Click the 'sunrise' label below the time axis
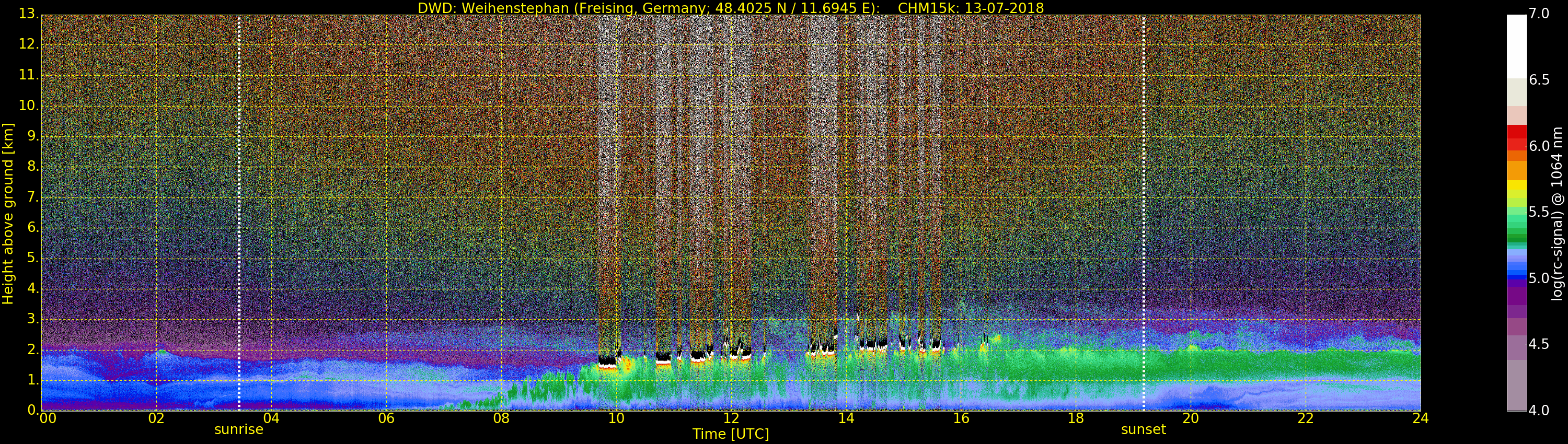The height and width of the screenshot is (444, 1568). [x=239, y=429]
